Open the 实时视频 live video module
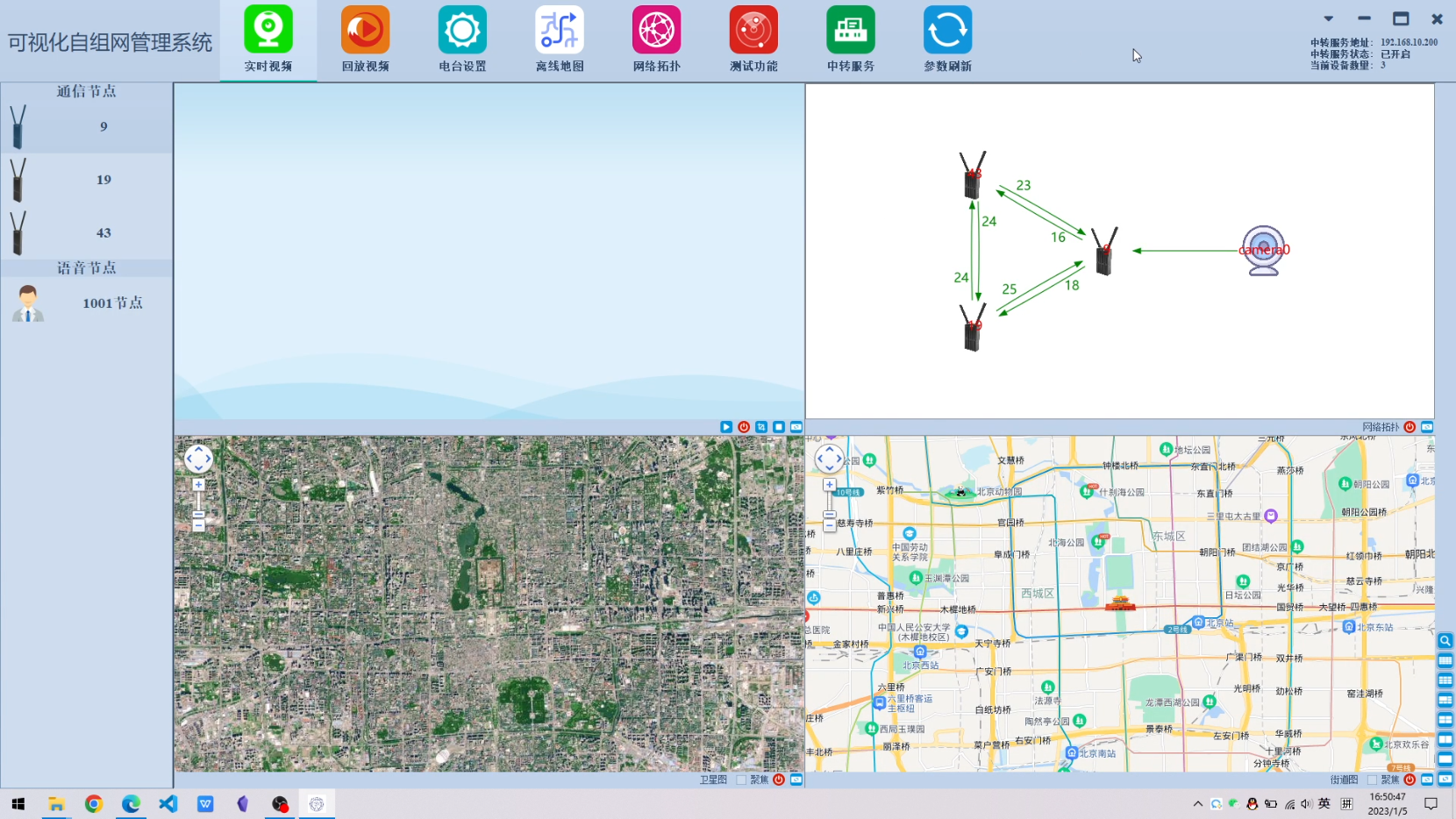 (268, 40)
